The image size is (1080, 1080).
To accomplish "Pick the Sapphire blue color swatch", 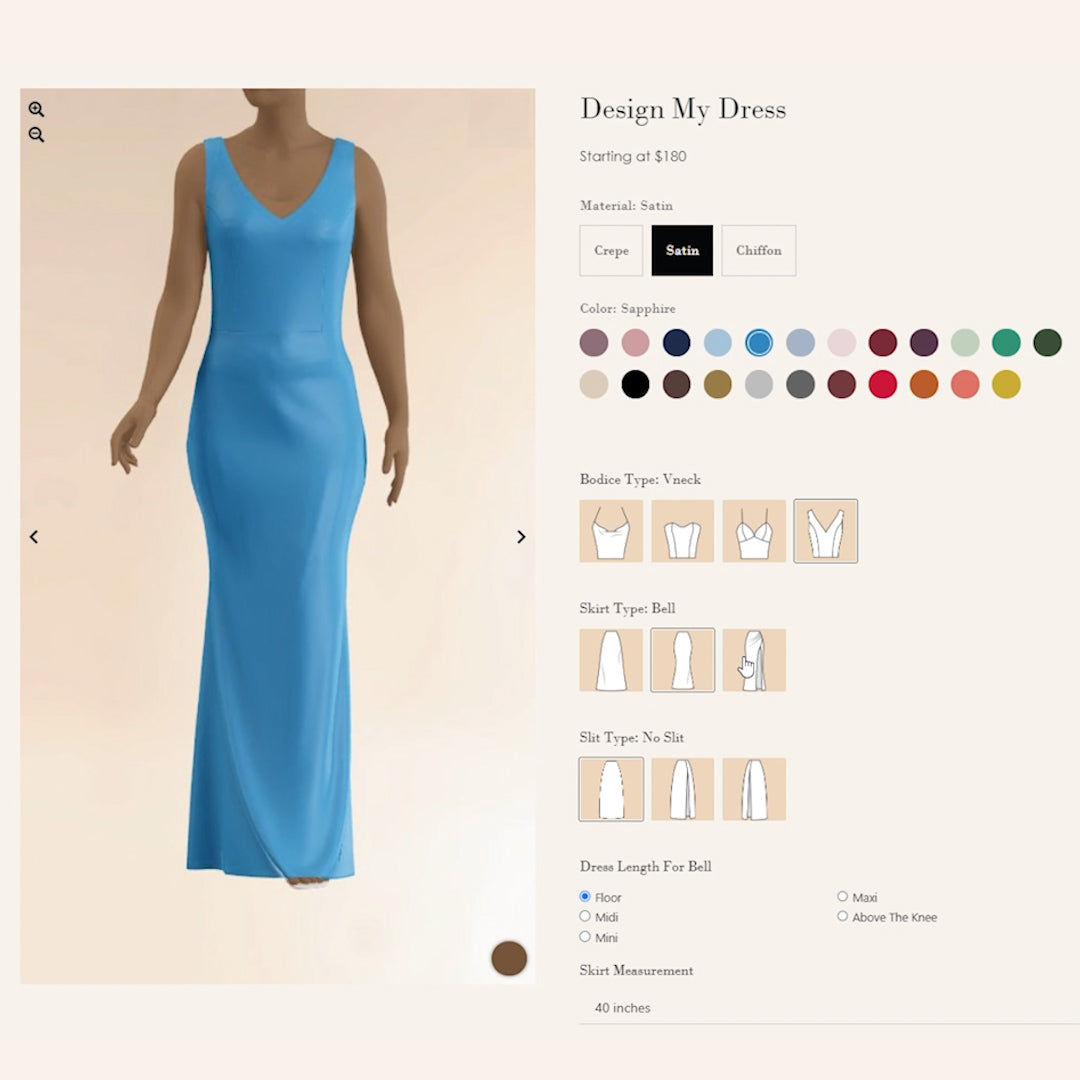I will point(759,342).
